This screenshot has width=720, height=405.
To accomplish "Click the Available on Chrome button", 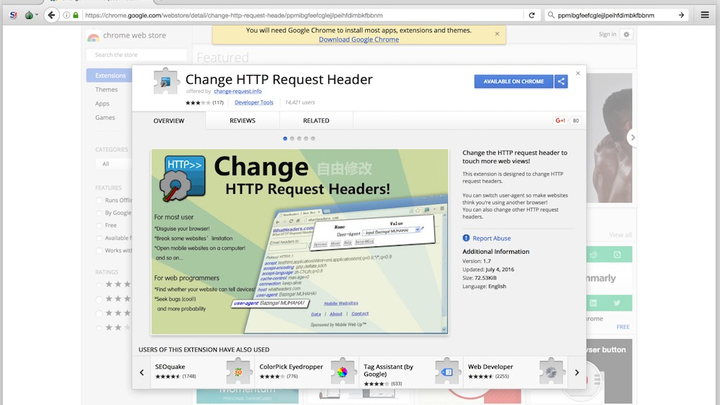I will point(513,81).
